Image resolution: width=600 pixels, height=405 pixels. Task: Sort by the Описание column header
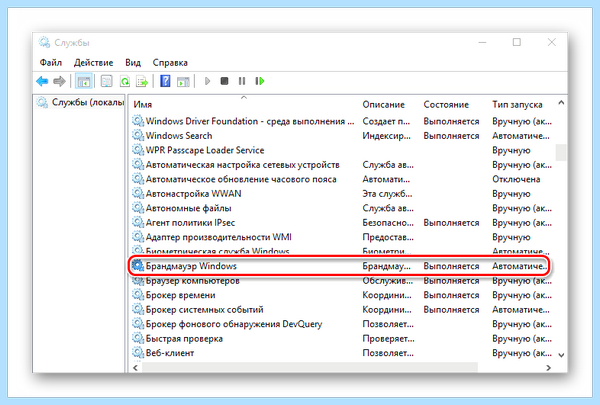pyautogui.click(x=383, y=105)
